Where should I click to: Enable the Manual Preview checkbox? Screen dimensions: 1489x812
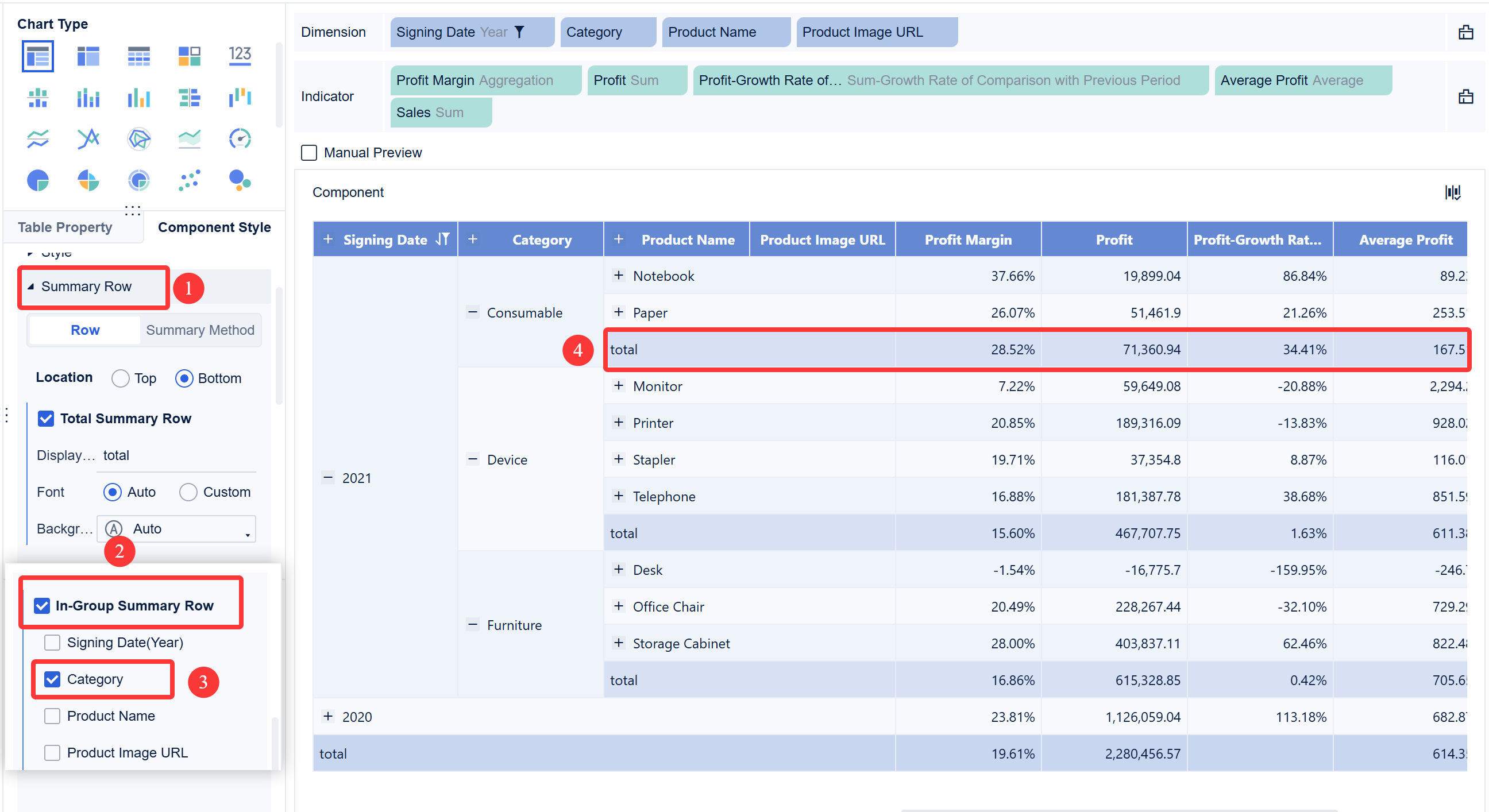[x=309, y=153]
